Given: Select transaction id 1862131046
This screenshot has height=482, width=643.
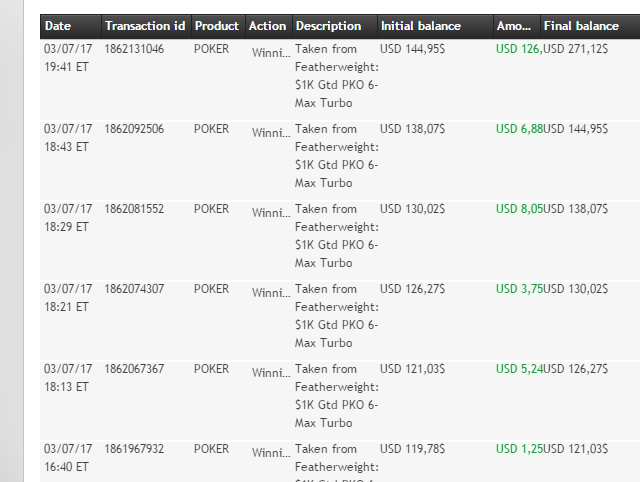Looking at the screenshot, I should (x=134, y=49).
